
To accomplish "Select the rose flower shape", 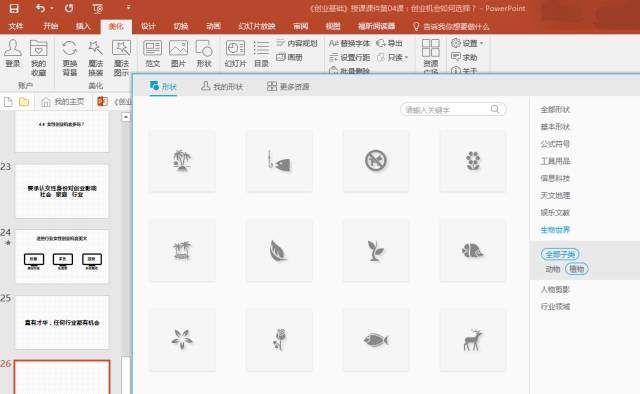I will [279, 340].
